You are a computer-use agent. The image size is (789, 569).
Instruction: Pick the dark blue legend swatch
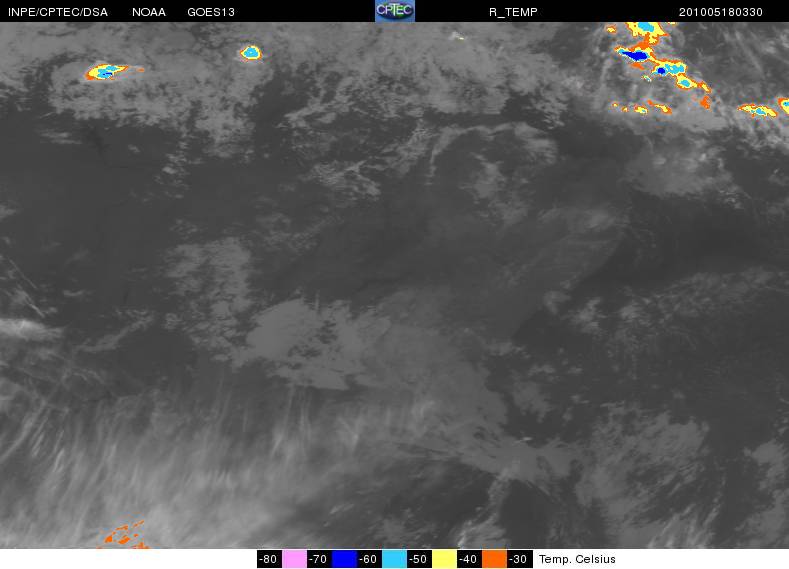pos(344,559)
